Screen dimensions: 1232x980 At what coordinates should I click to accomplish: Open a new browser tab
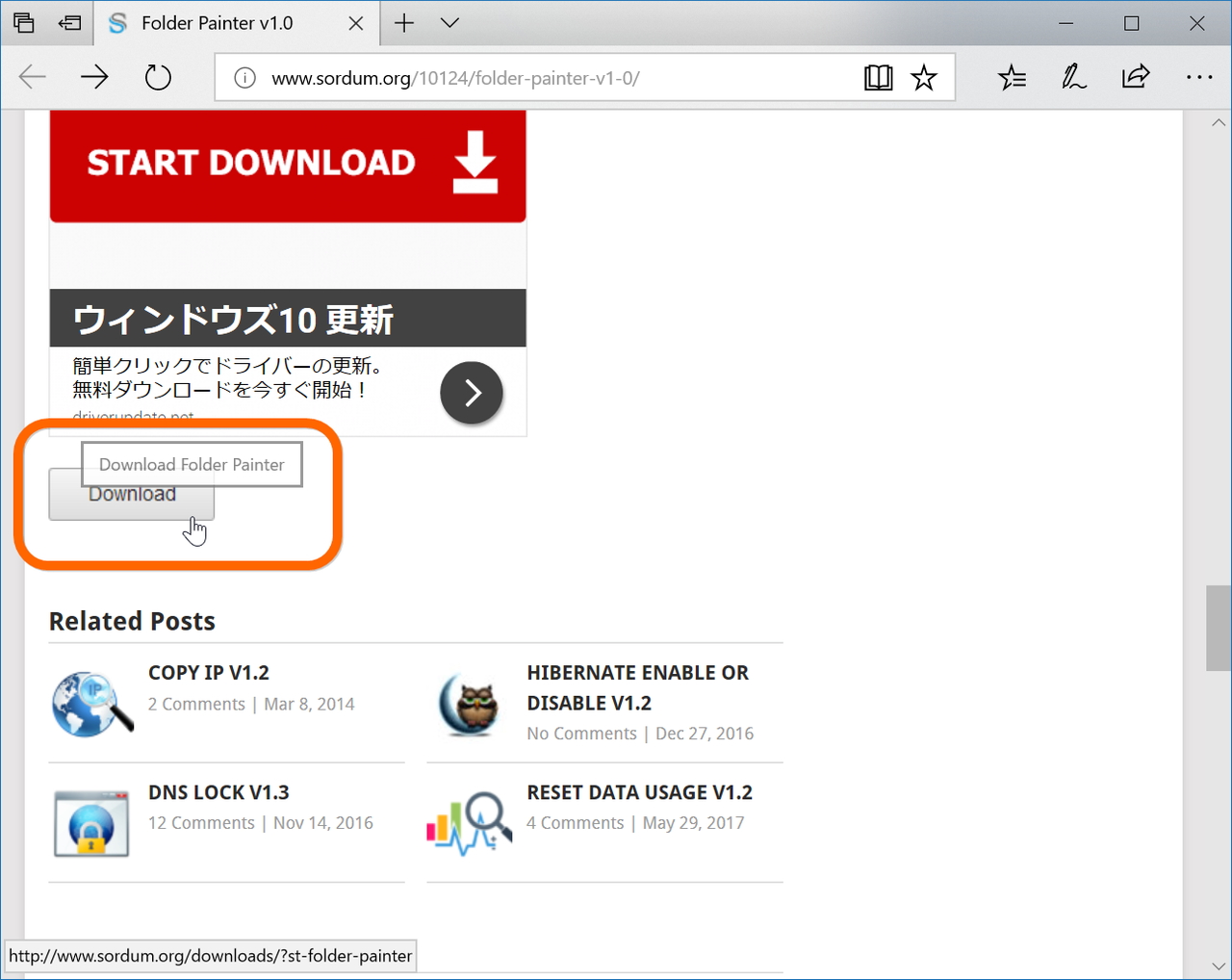403,22
